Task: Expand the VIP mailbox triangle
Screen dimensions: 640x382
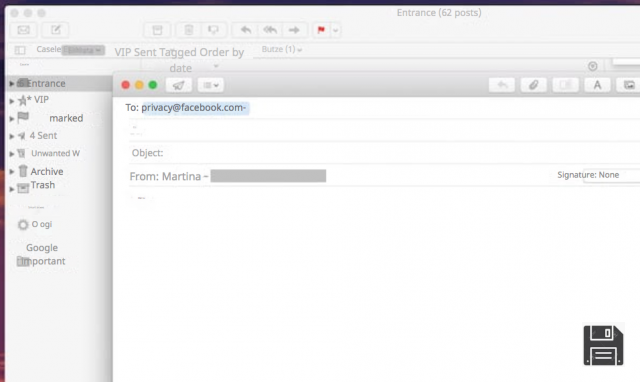Action: pyautogui.click(x=11, y=100)
